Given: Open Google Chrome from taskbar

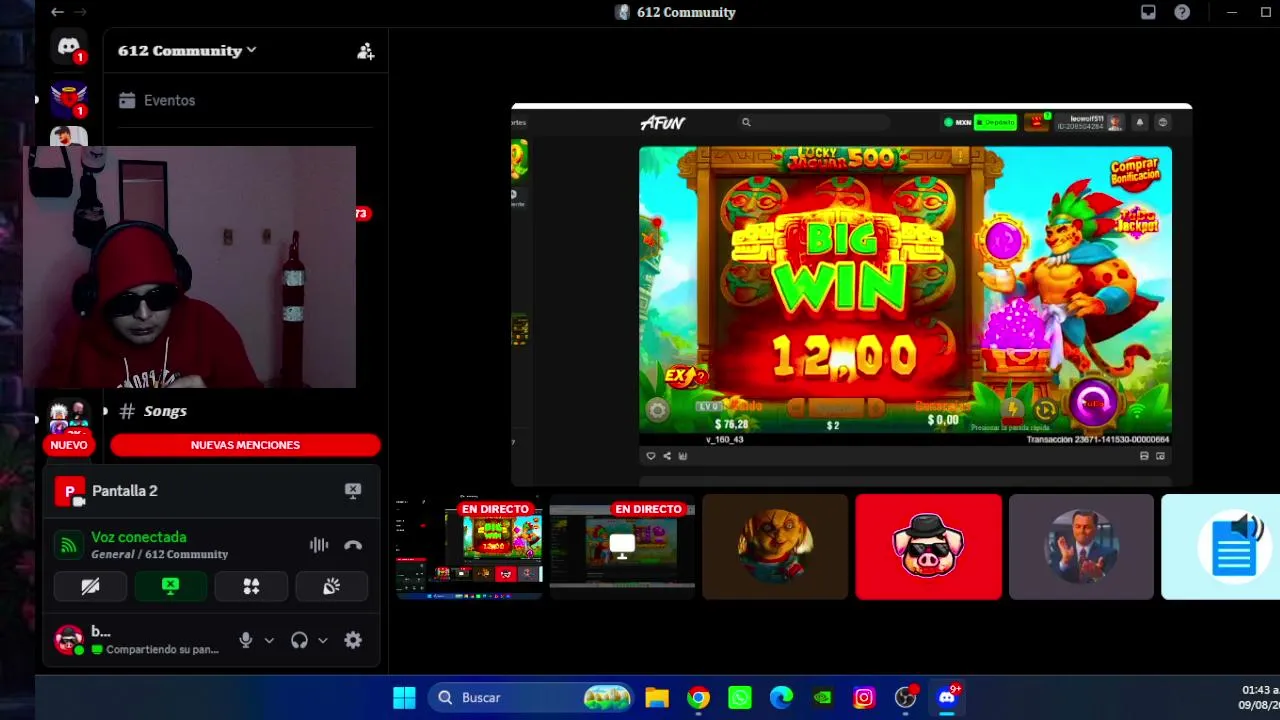Looking at the screenshot, I should (698, 697).
